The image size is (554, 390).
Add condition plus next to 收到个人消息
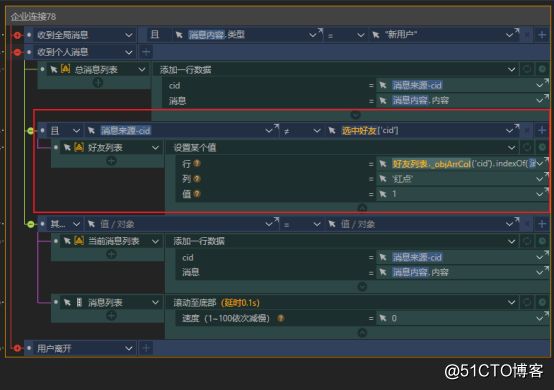[146, 52]
